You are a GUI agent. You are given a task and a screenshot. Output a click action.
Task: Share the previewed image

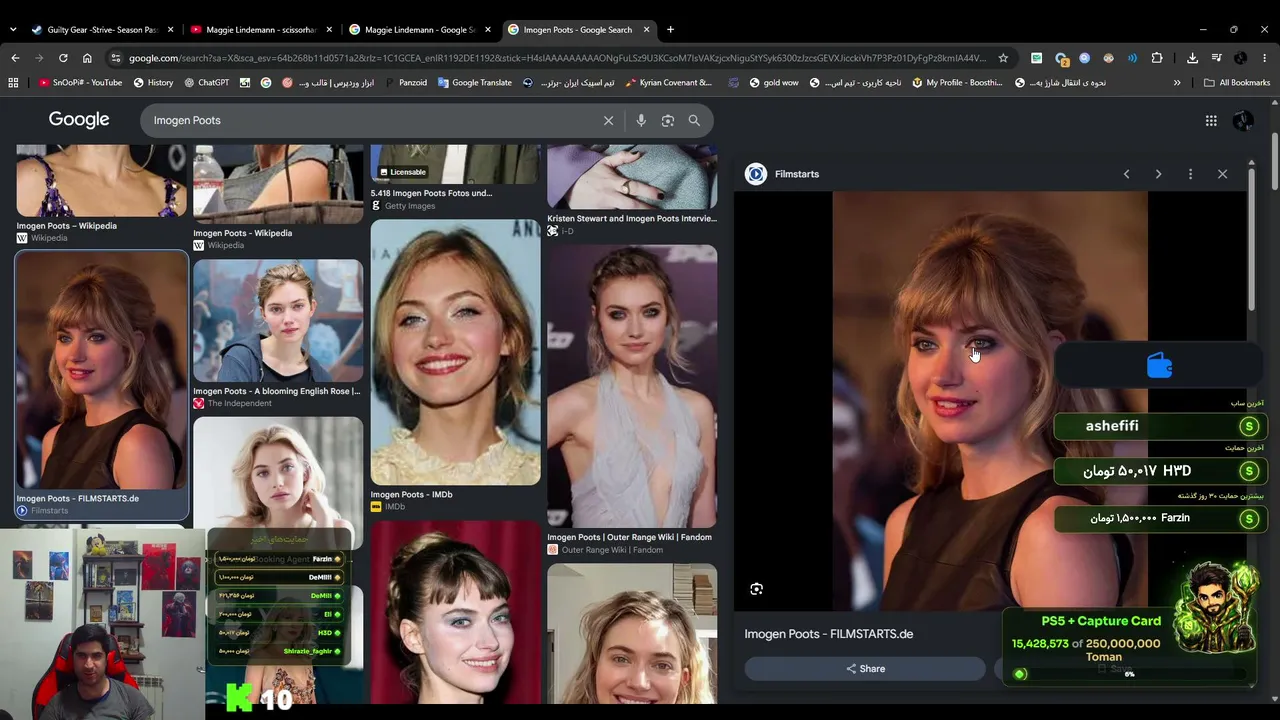tap(865, 669)
